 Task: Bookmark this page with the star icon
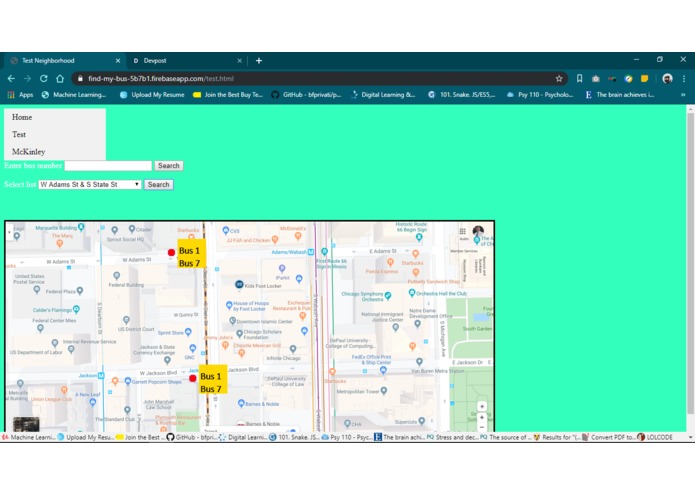559,78
